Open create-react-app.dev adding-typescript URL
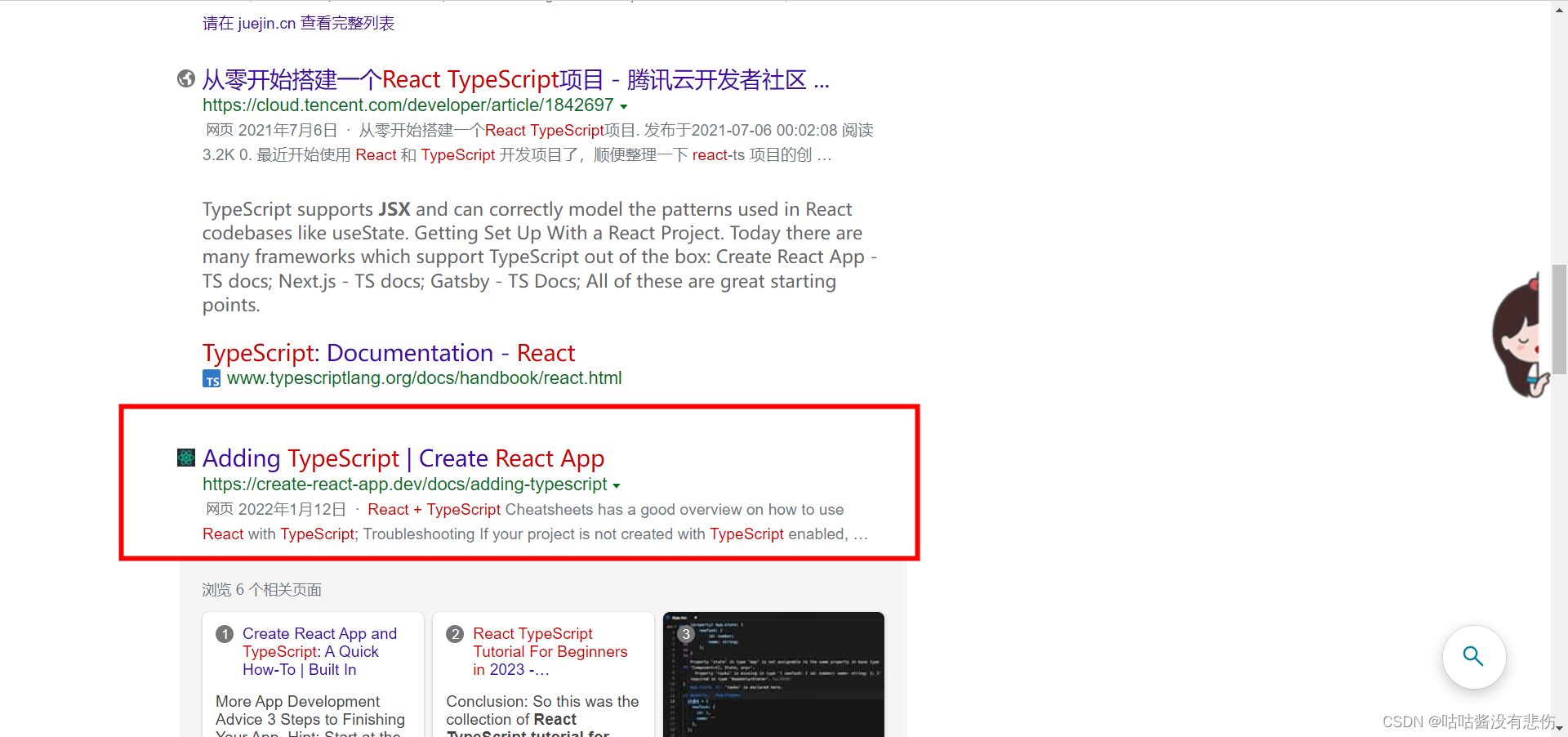This screenshot has height=737, width=1568. (x=404, y=485)
